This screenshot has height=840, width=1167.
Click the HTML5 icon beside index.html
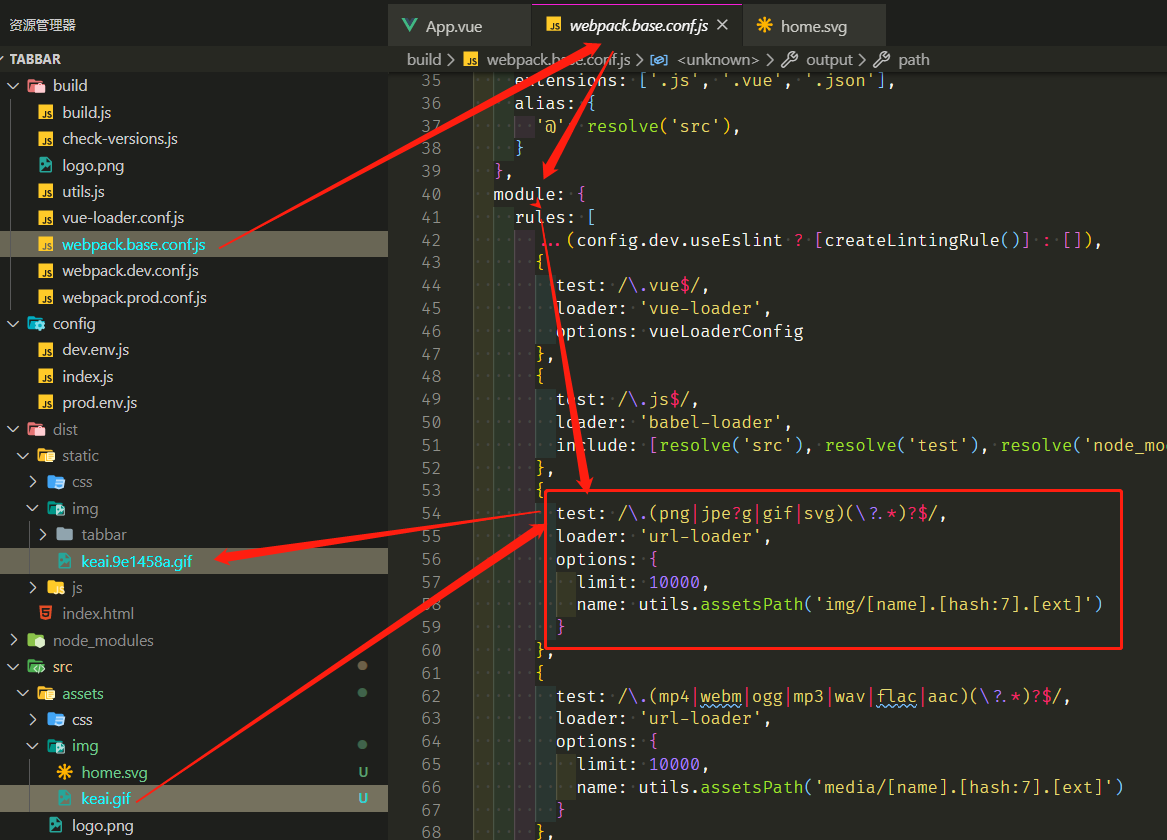pyautogui.click(x=45, y=613)
